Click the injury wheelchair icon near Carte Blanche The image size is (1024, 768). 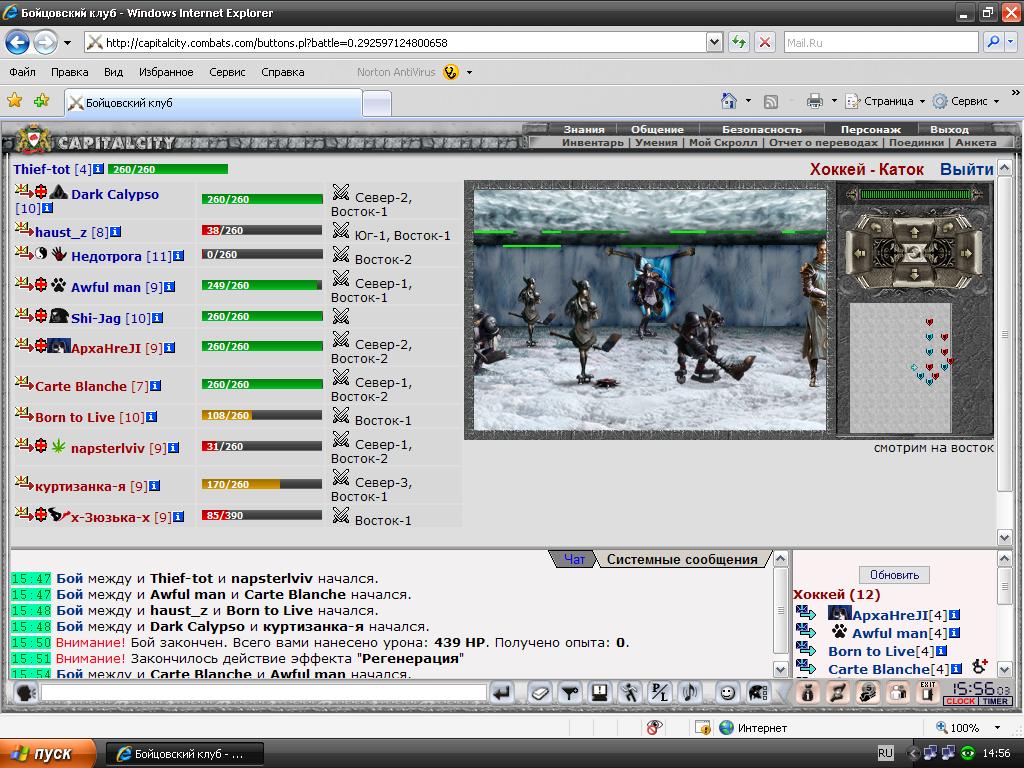pyautogui.click(x=980, y=666)
